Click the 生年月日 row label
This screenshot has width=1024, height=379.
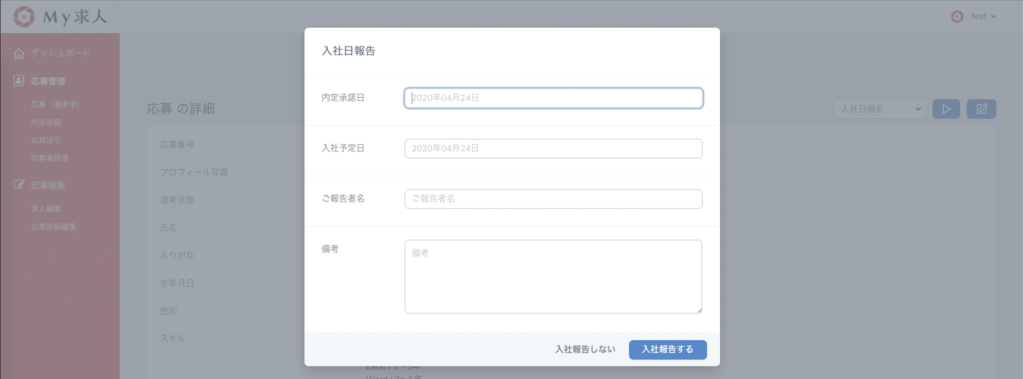(177, 283)
